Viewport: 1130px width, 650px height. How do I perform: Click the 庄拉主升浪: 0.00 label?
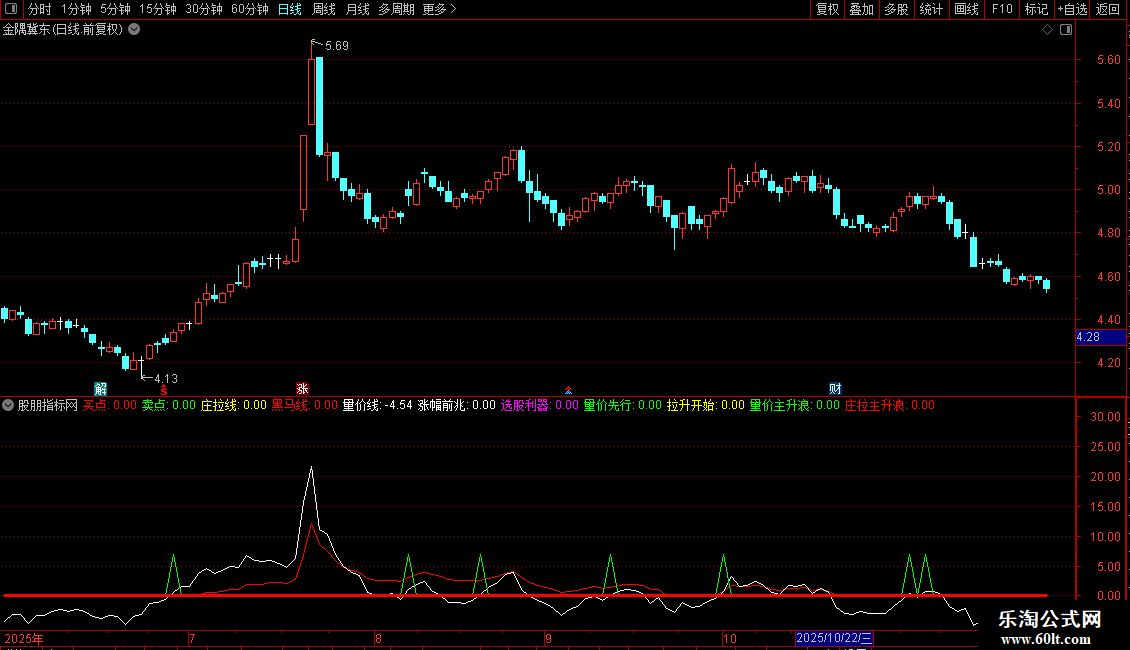890,405
